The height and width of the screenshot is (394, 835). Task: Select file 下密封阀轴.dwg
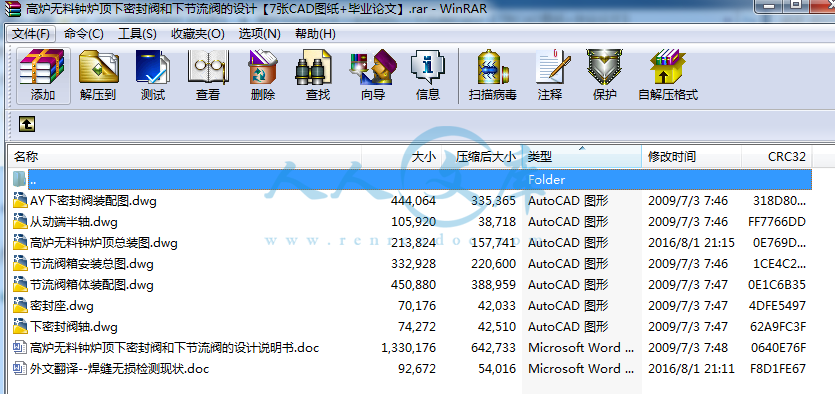[x=73, y=326]
